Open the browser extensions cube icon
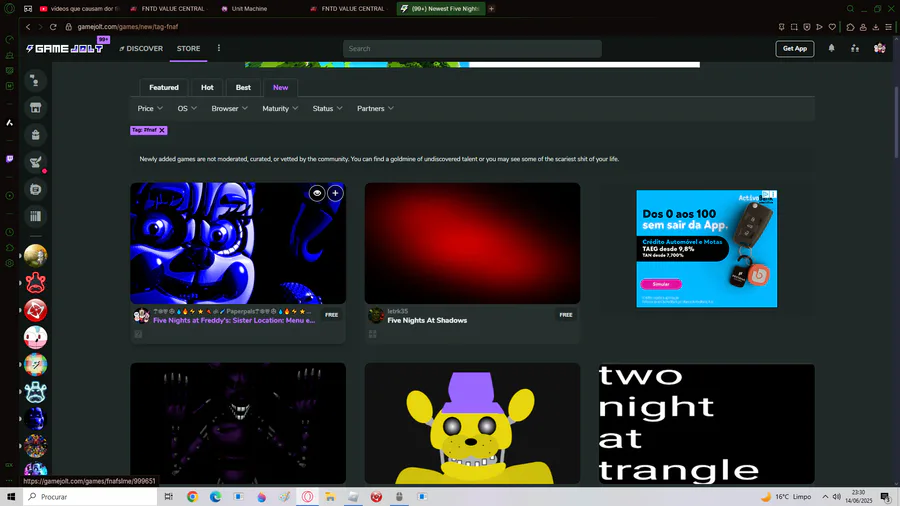900x506 pixels. coord(850,26)
